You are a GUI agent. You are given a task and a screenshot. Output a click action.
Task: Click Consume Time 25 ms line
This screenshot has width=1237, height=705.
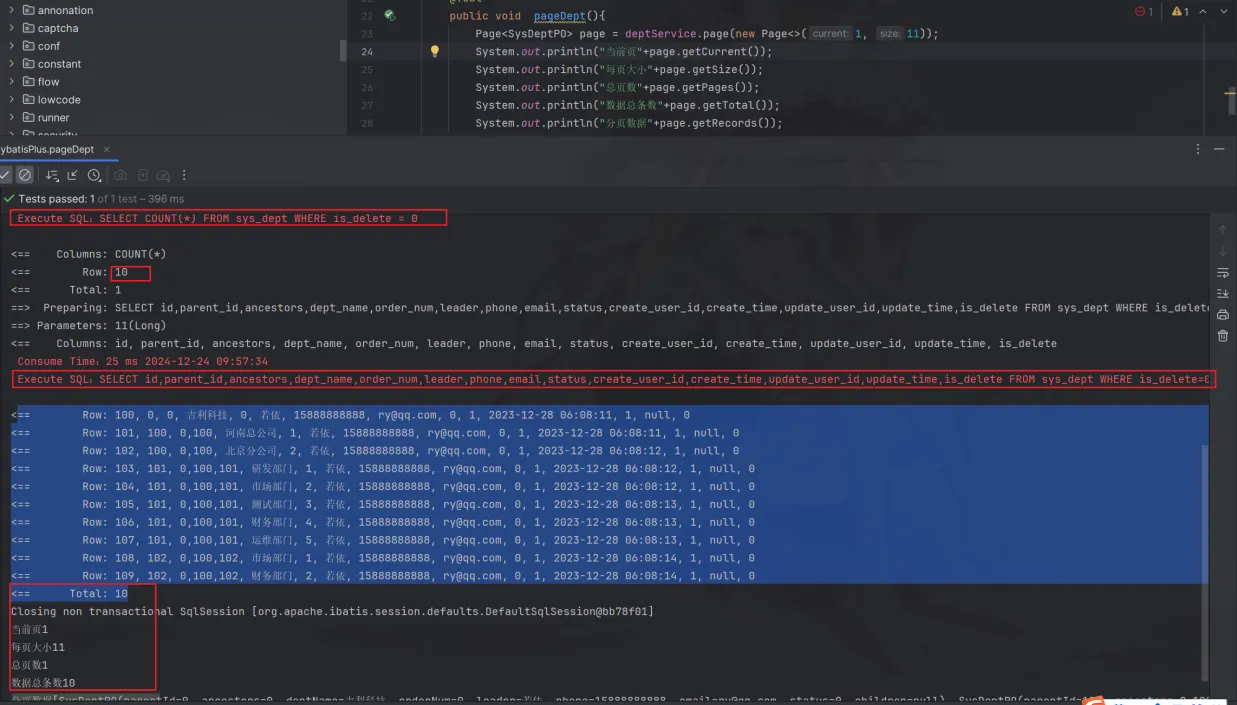142,361
